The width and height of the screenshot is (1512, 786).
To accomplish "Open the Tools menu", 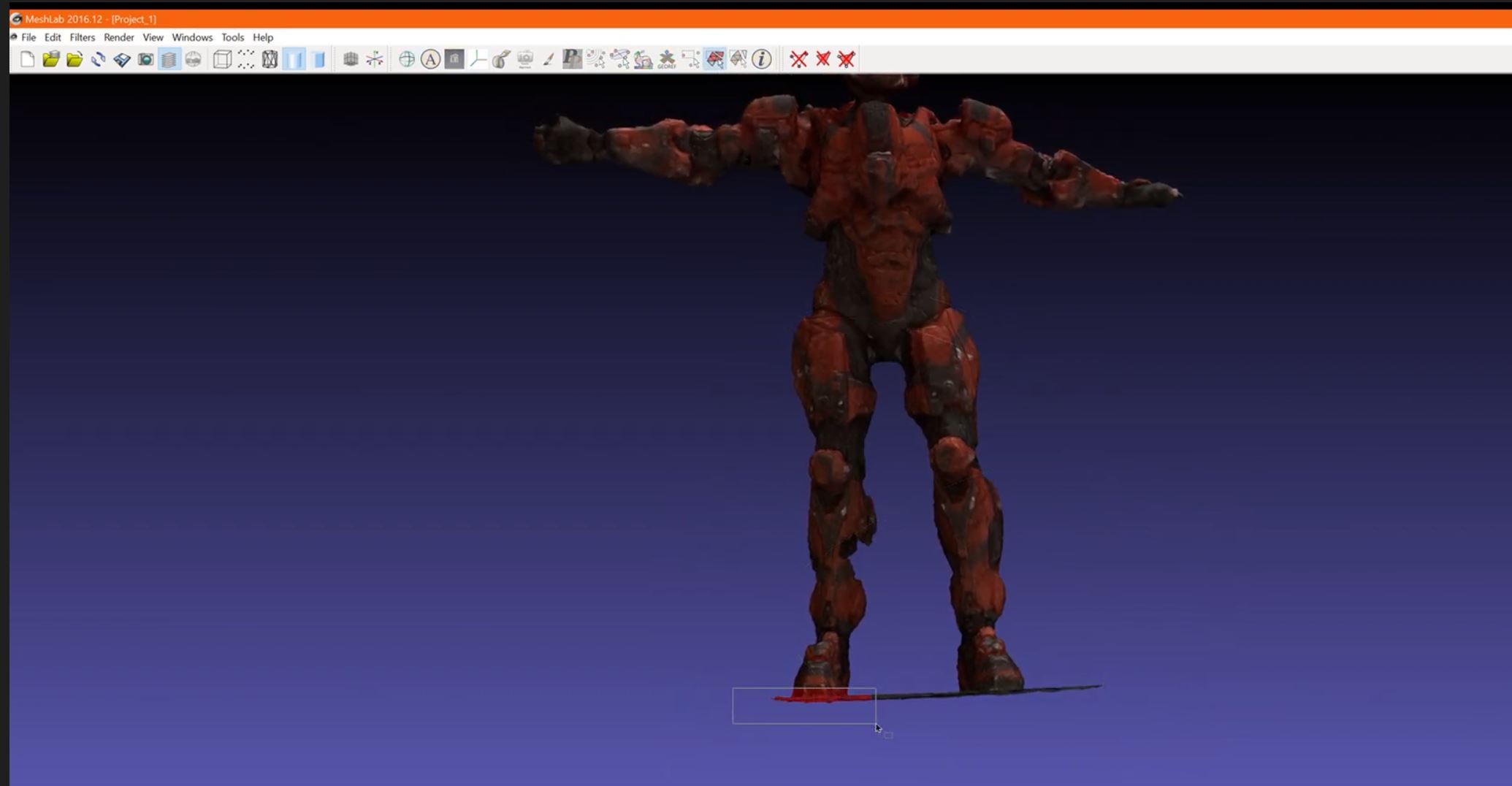I will click(232, 37).
